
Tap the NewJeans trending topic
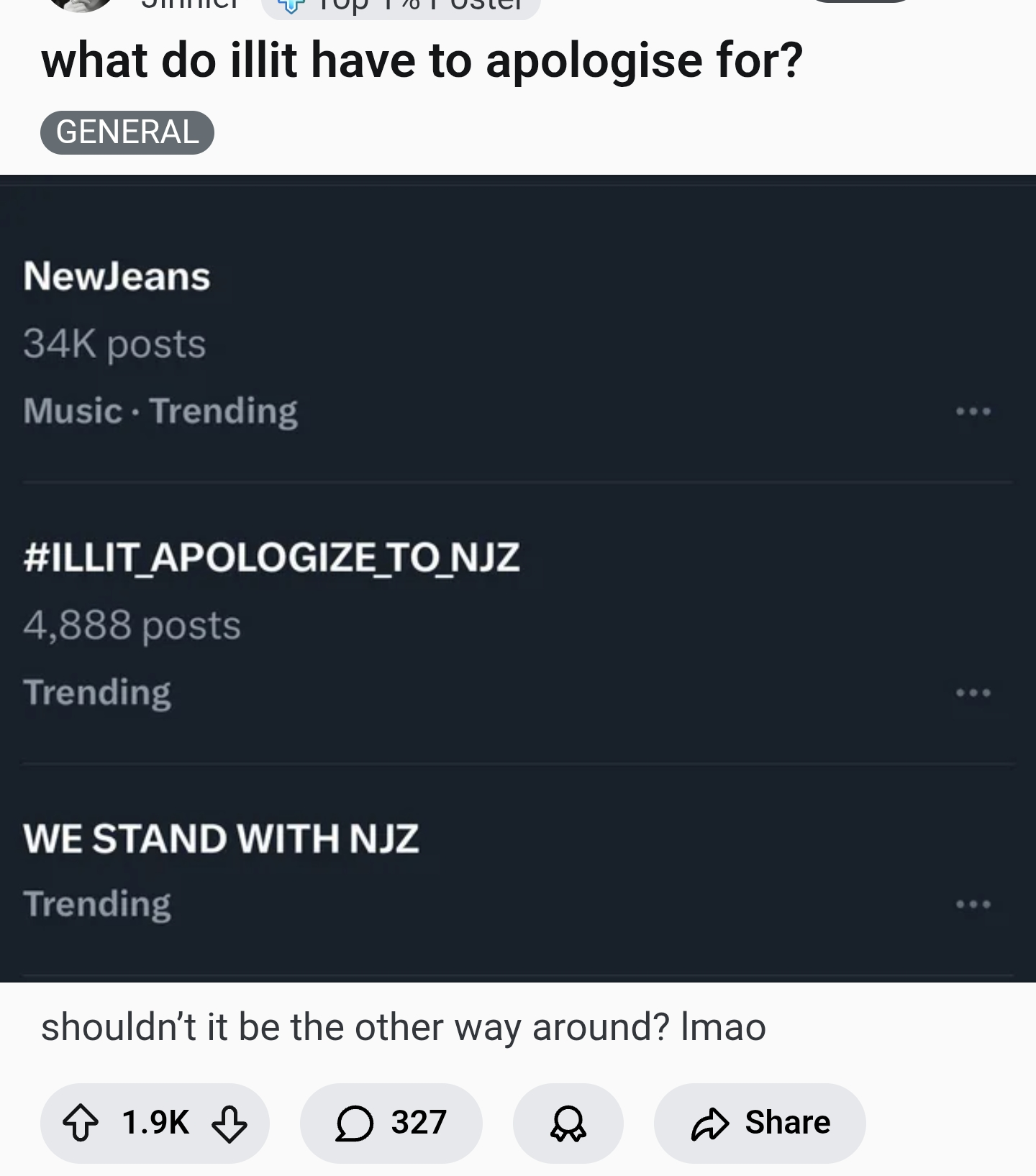(117, 277)
